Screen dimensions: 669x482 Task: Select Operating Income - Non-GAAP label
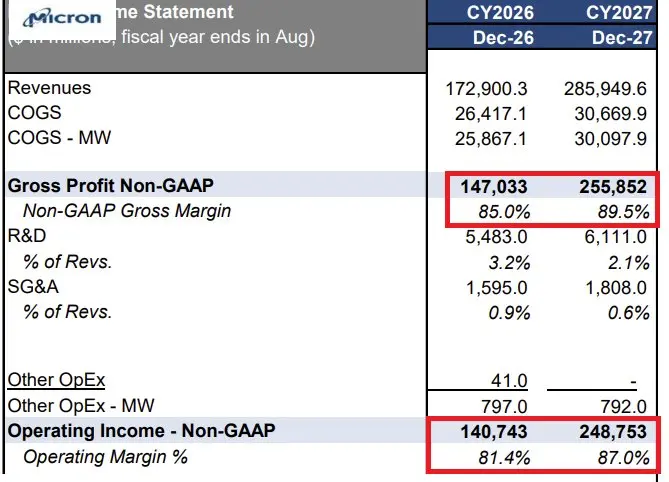click(x=141, y=431)
